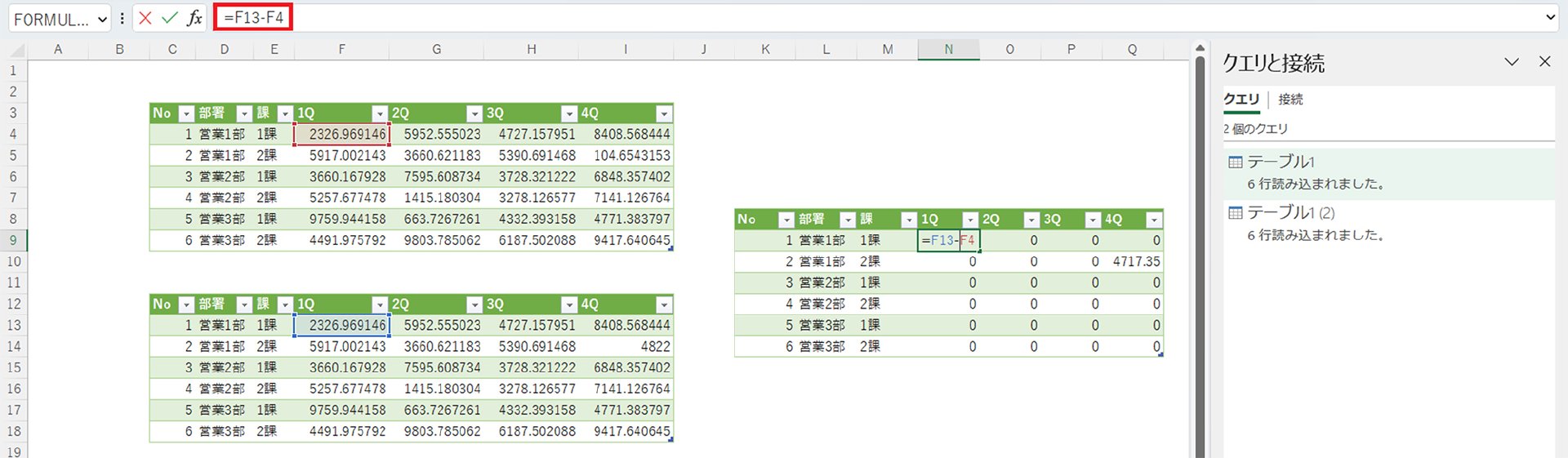This screenshot has height=458, width=1568.
Task: Select column header N
Action: [948, 50]
